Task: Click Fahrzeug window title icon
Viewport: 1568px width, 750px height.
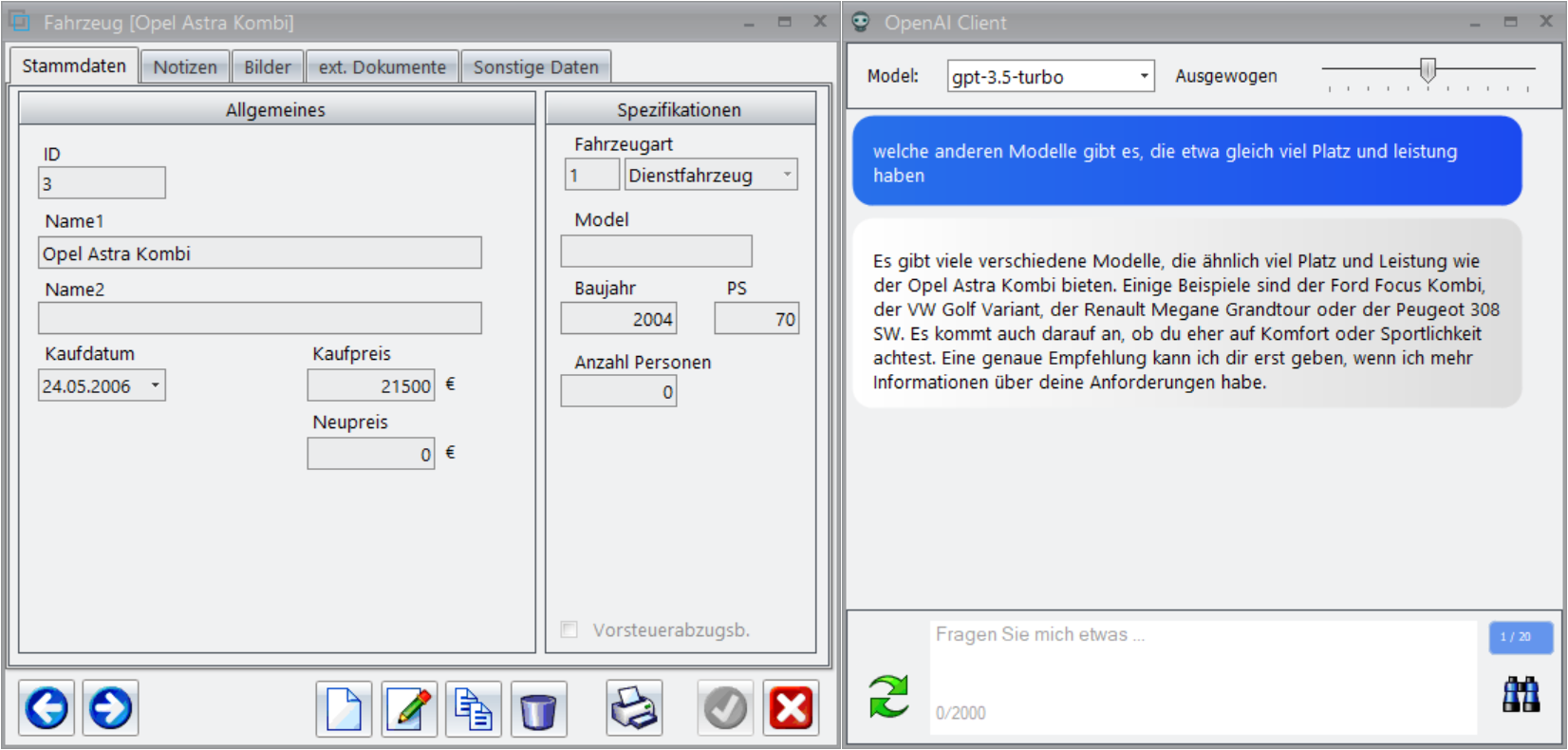Action: 20,21
